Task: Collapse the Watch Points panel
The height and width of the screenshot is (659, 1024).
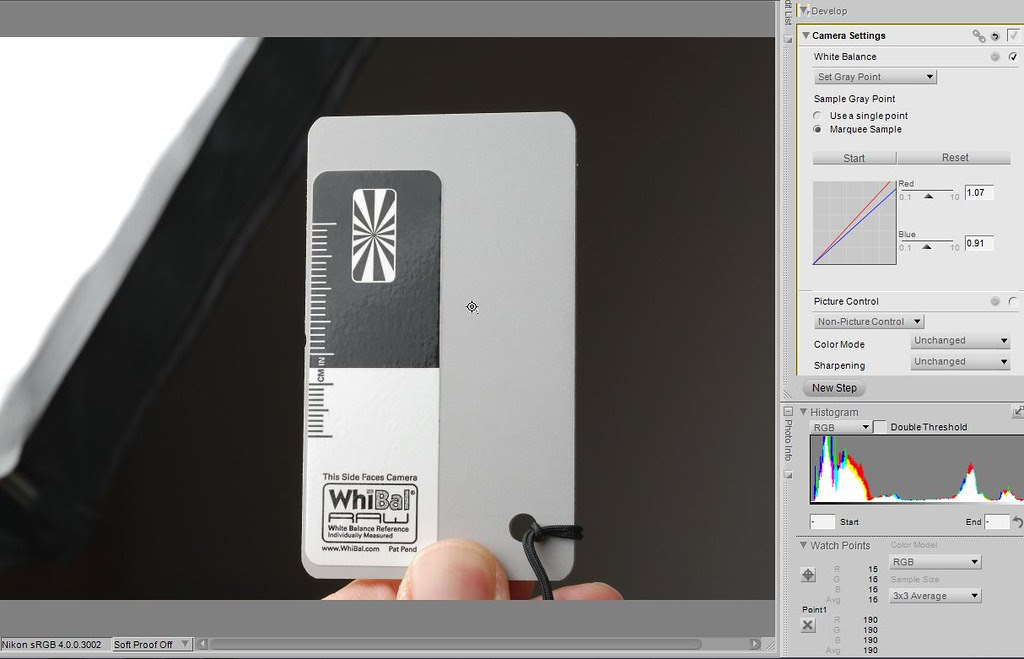Action: tap(803, 545)
